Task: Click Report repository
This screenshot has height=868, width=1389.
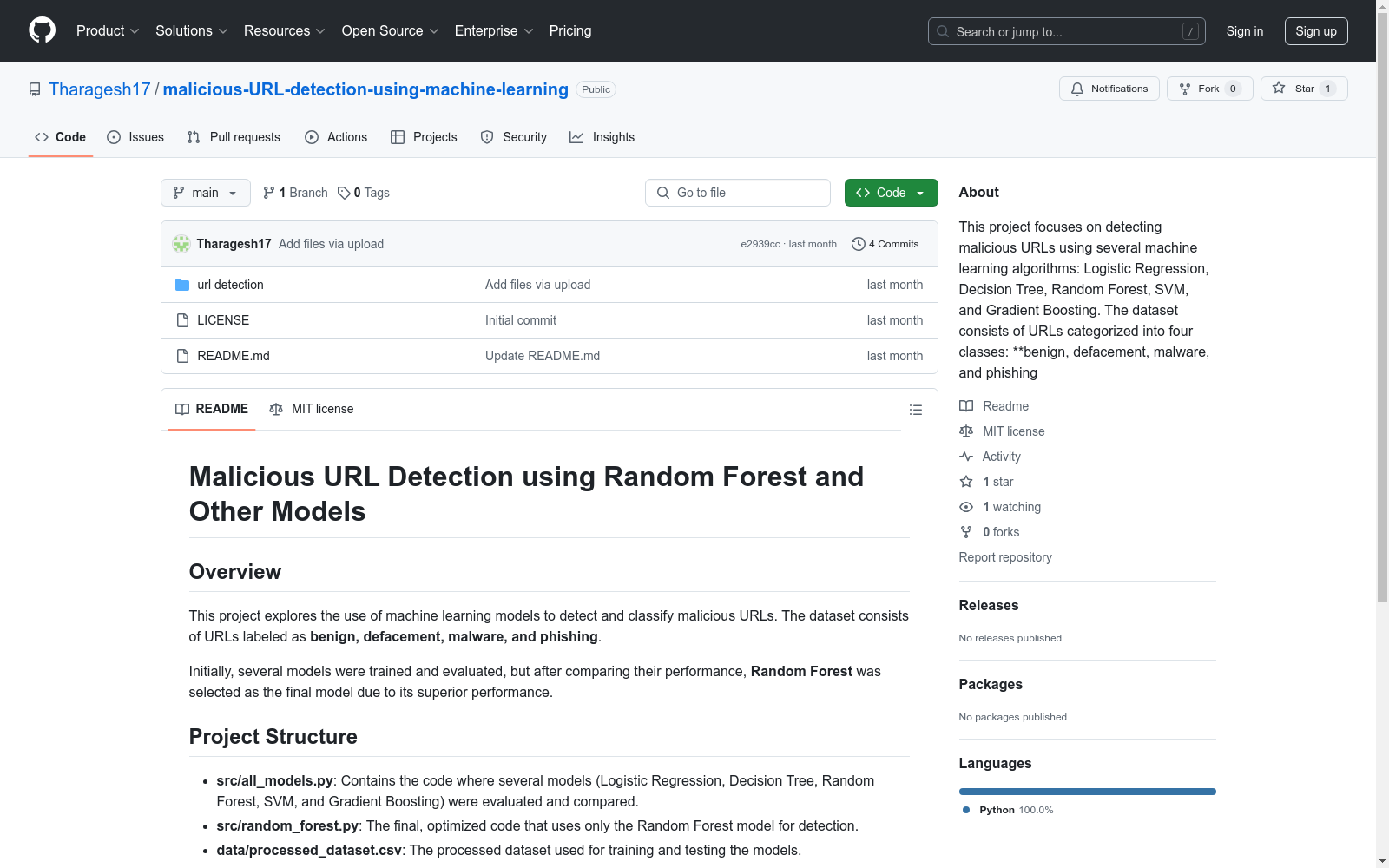Action: (1005, 557)
